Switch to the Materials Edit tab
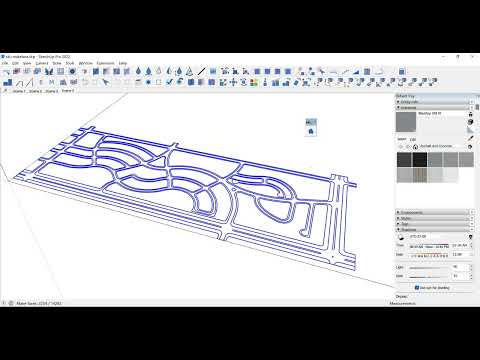 (413, 139)
